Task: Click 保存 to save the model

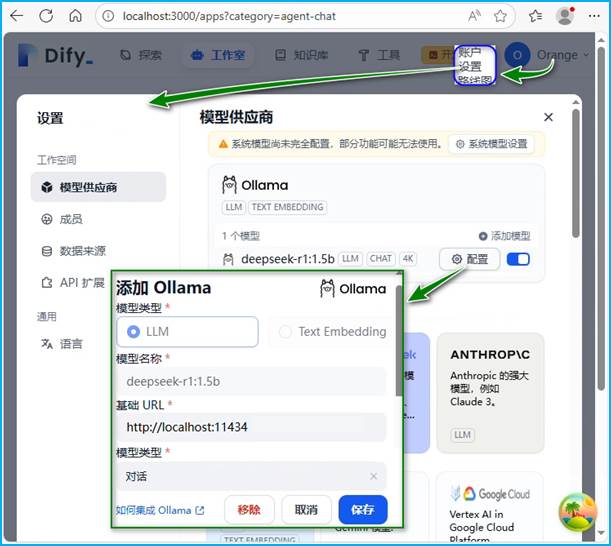Action: 363,510
